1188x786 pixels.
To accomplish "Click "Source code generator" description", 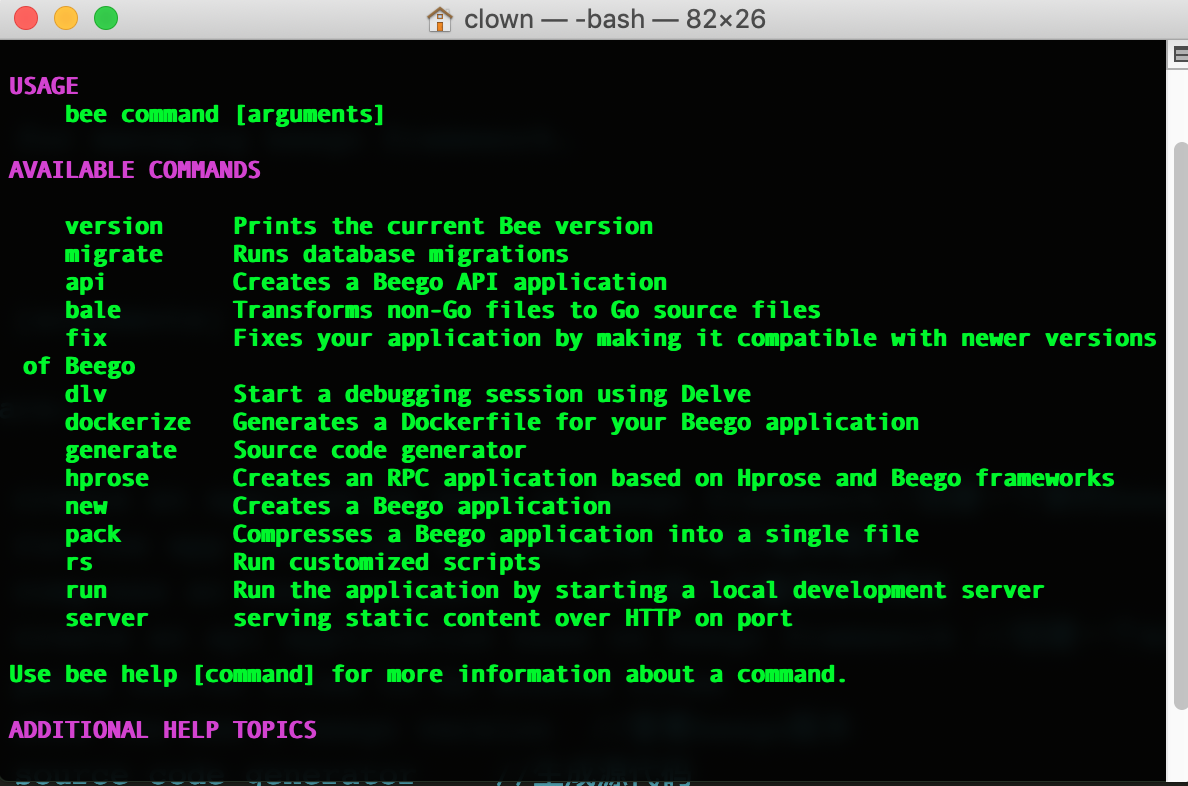I will click(380, 451).
